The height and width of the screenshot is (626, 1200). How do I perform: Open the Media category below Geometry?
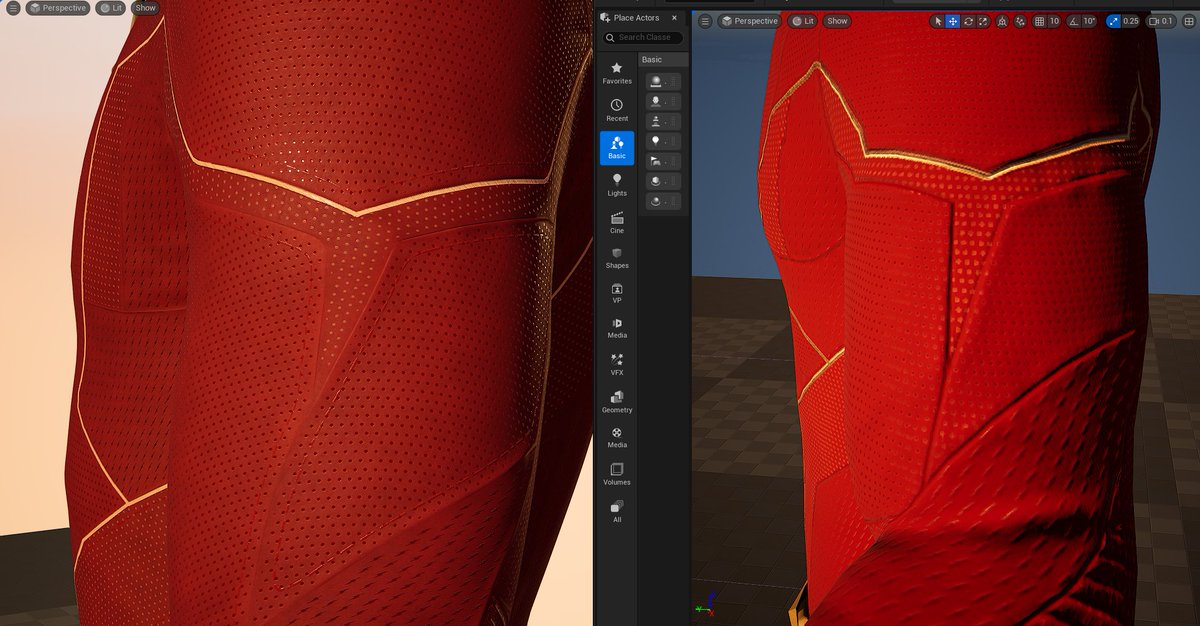[x=617, y=437]
